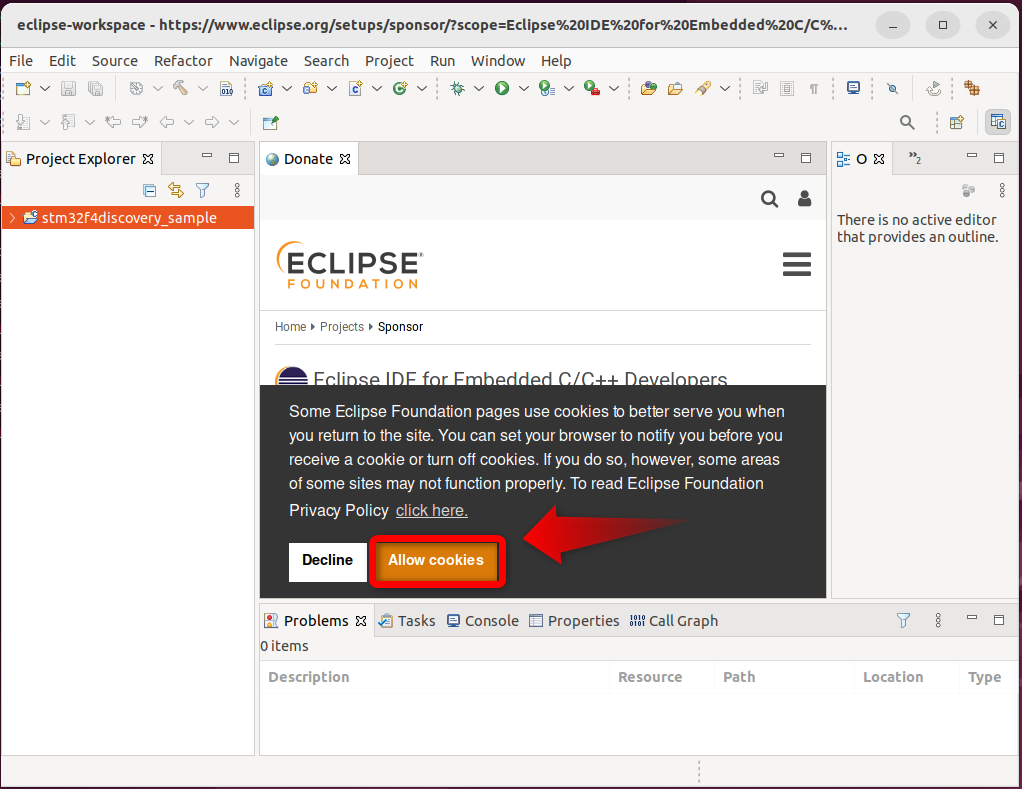Toggle Block Selection Mode icon
Image resolution: width=1022 pixels, height=789 pixels.
click(x=787, y=88)
